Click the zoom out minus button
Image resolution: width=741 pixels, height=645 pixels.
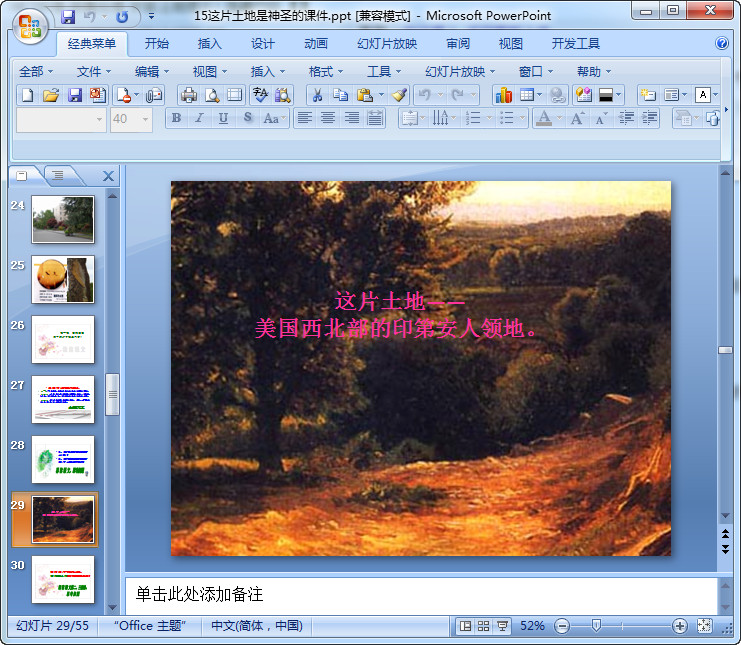point(562,626)
